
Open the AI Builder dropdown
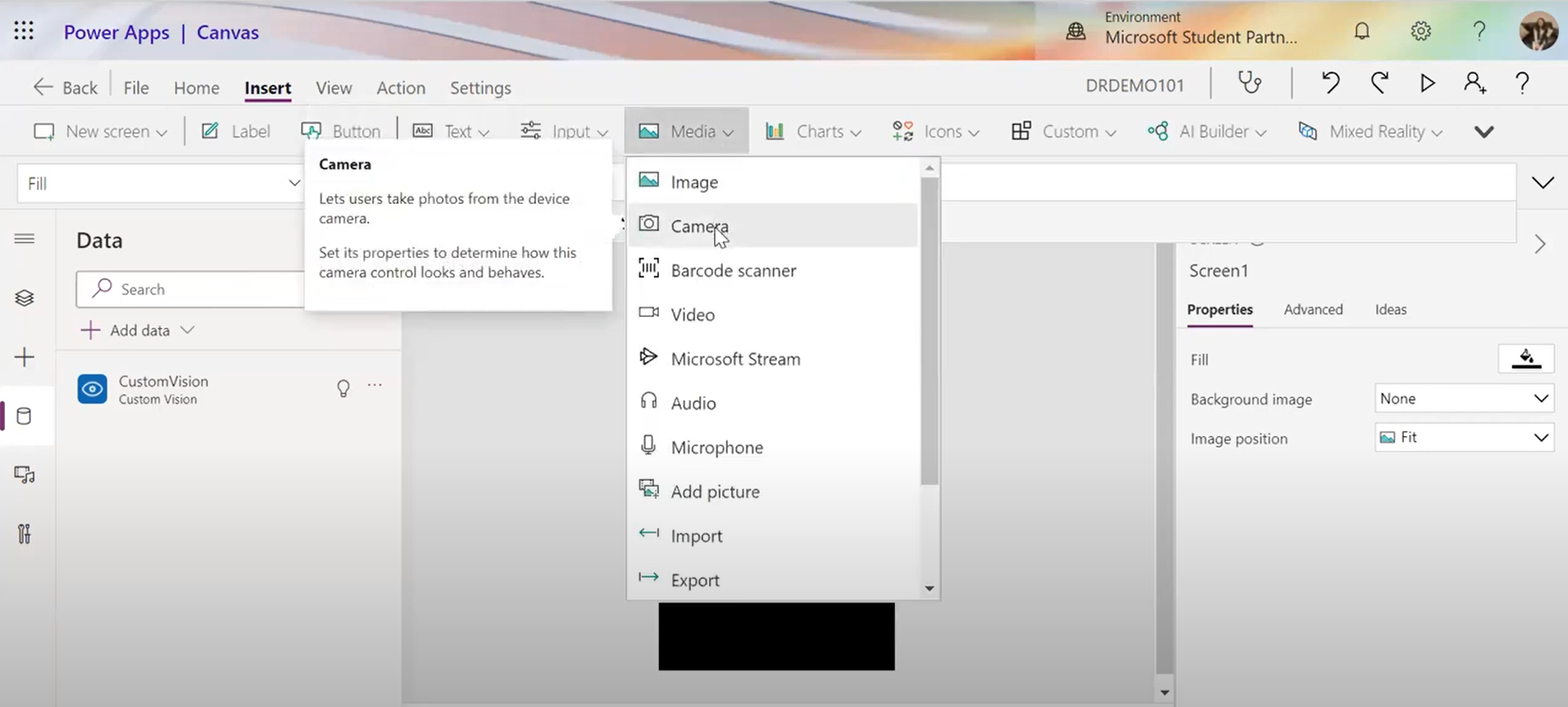coord(1207,131)
